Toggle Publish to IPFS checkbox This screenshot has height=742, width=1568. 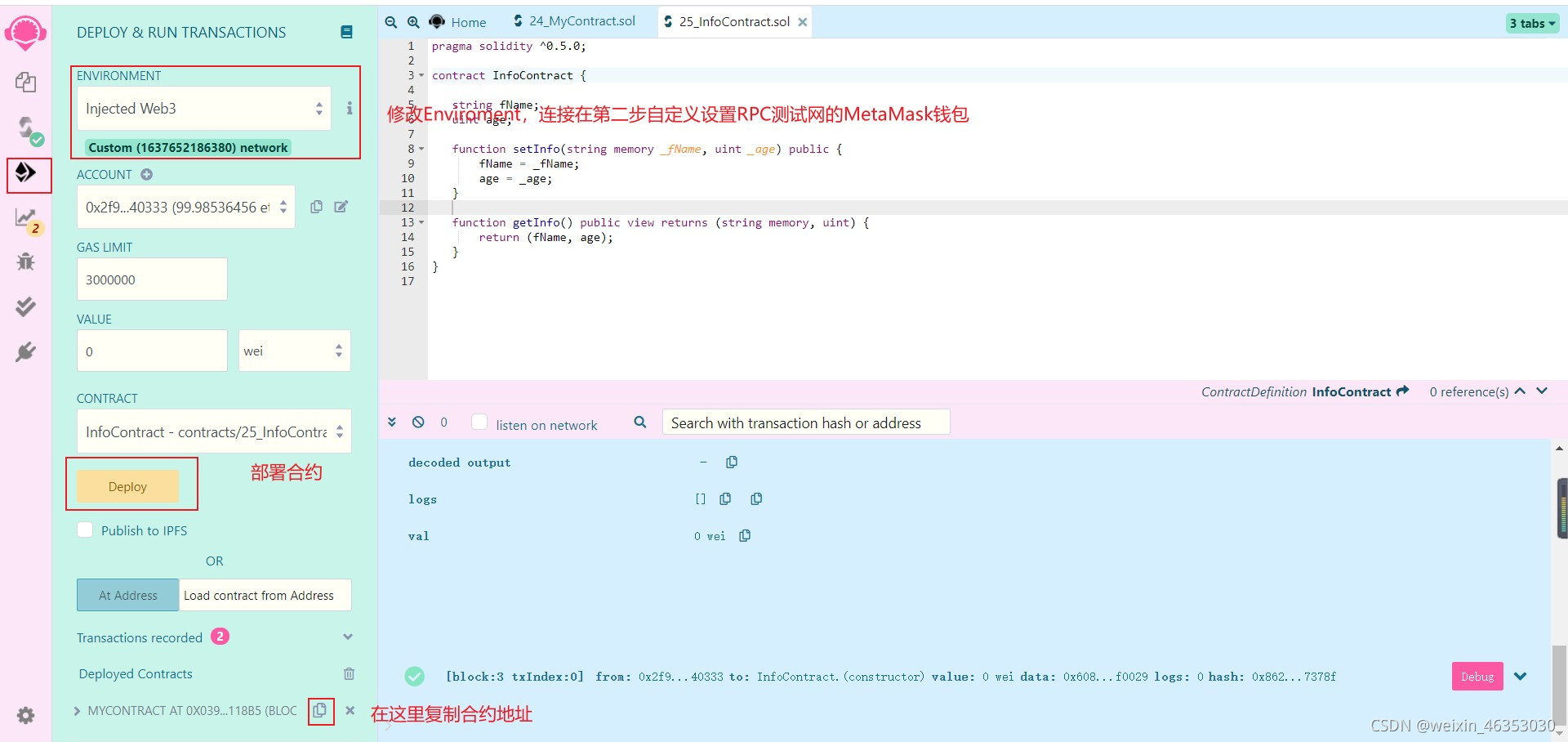[x=85, y=530]
